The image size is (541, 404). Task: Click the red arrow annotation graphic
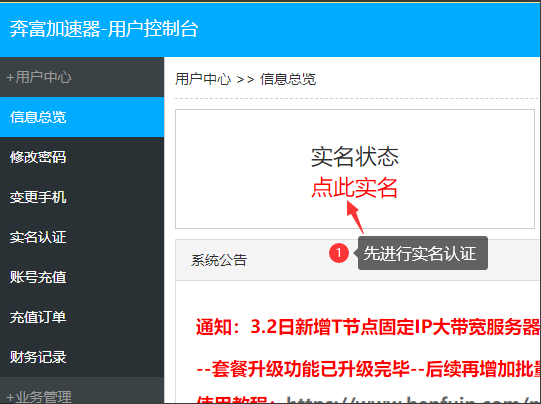click(x=355, y=217)
